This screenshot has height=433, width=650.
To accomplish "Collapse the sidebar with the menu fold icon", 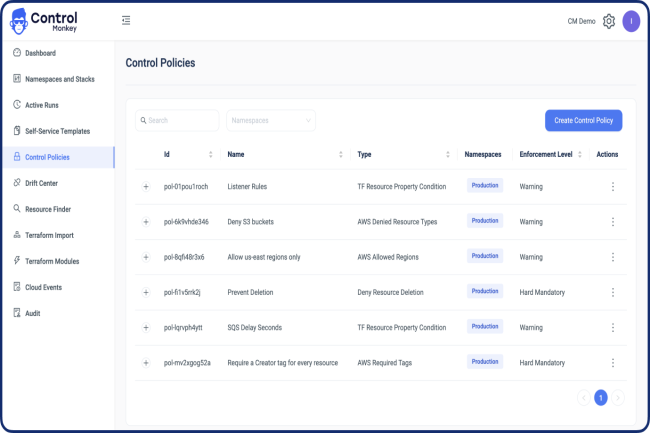I will 126,20.
